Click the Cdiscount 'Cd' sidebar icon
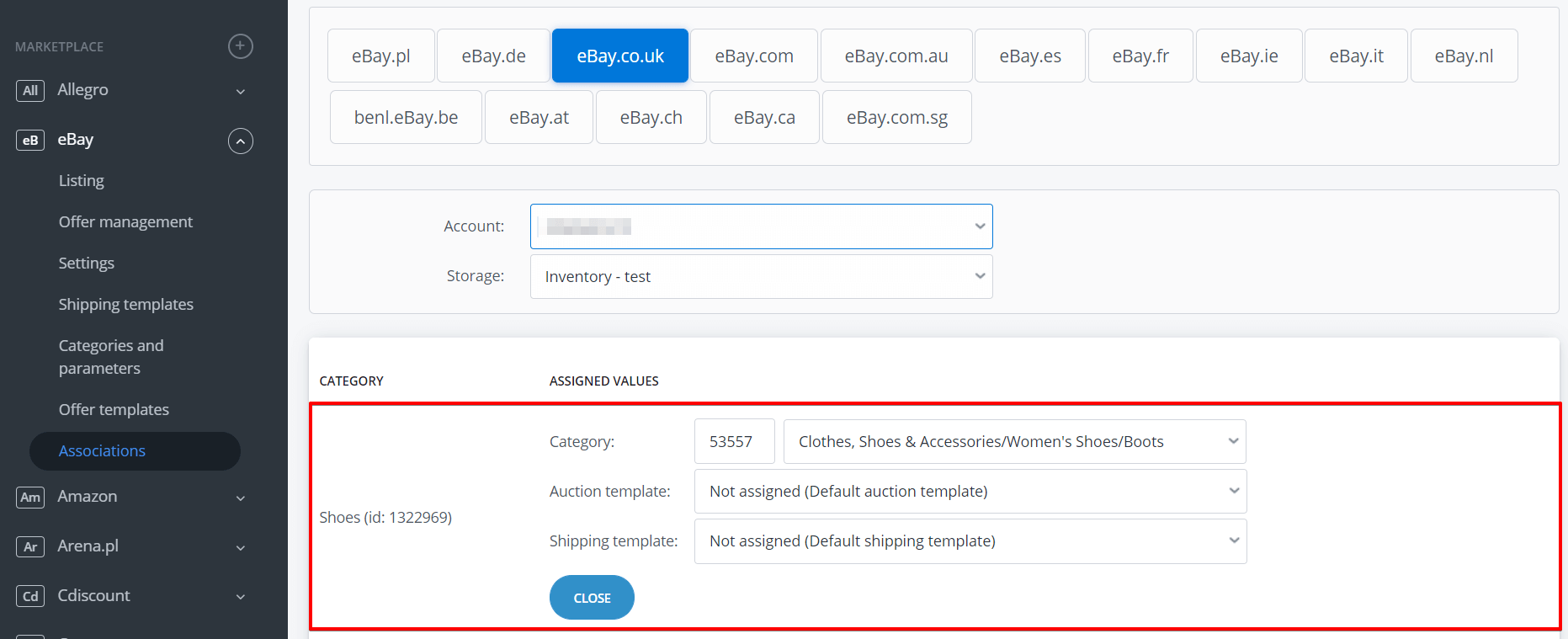This screenshot has height=639, width=1568. pos(30,596)
